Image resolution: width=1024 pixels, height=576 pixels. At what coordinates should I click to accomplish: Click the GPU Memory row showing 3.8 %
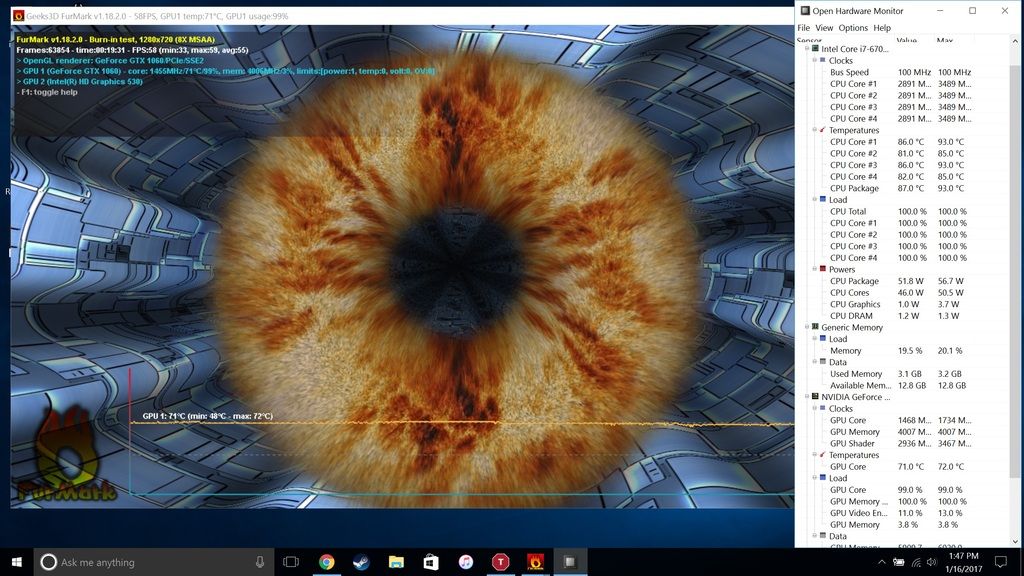click(x=902, y=524)
